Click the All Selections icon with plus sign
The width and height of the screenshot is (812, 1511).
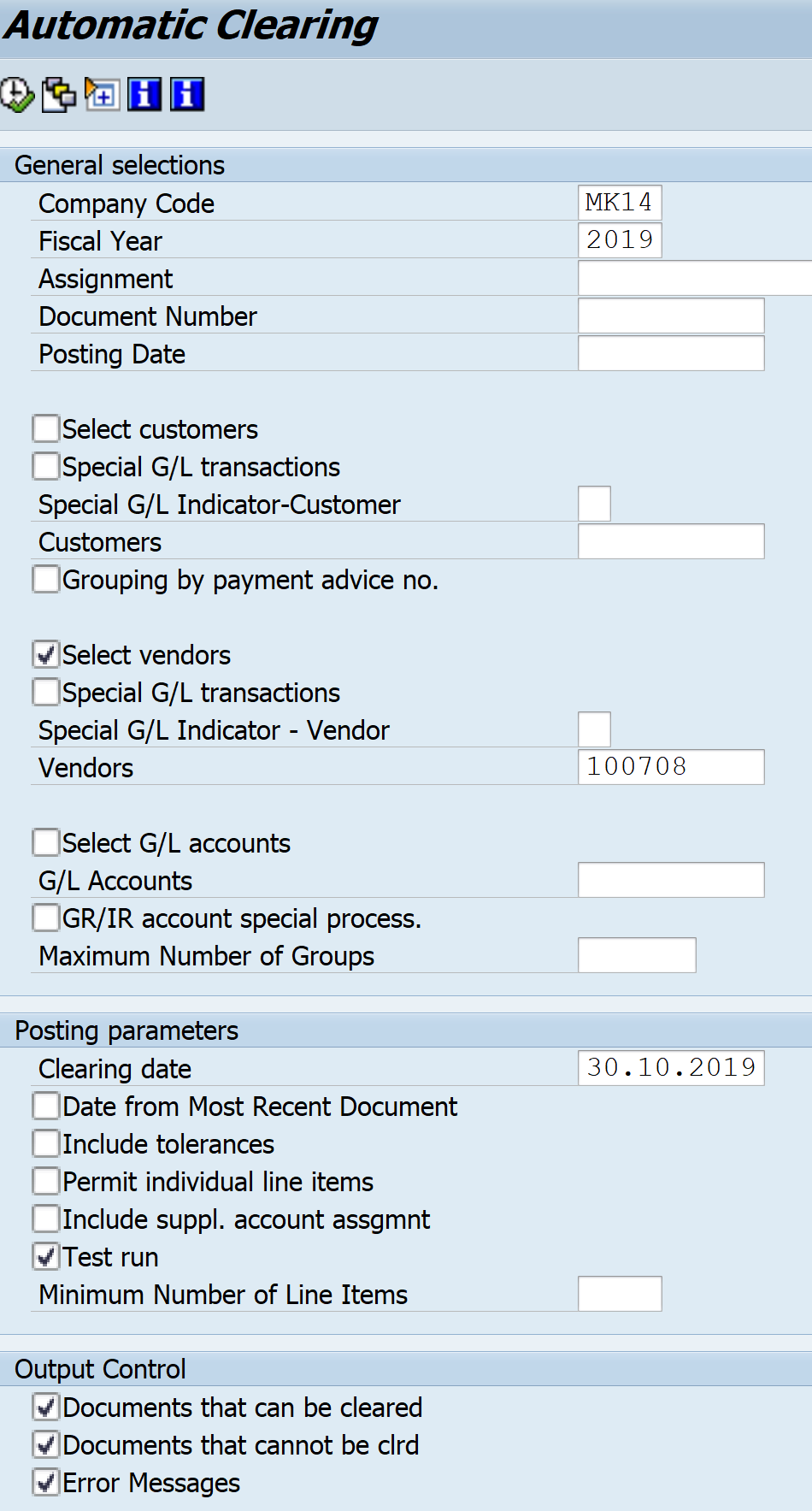click(102, 94)
